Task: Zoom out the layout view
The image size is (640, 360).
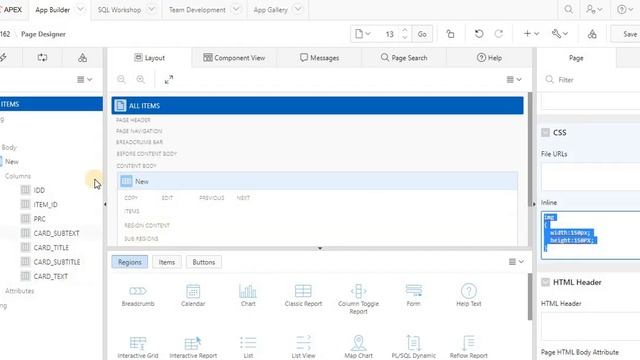Action: pos(121,80)
